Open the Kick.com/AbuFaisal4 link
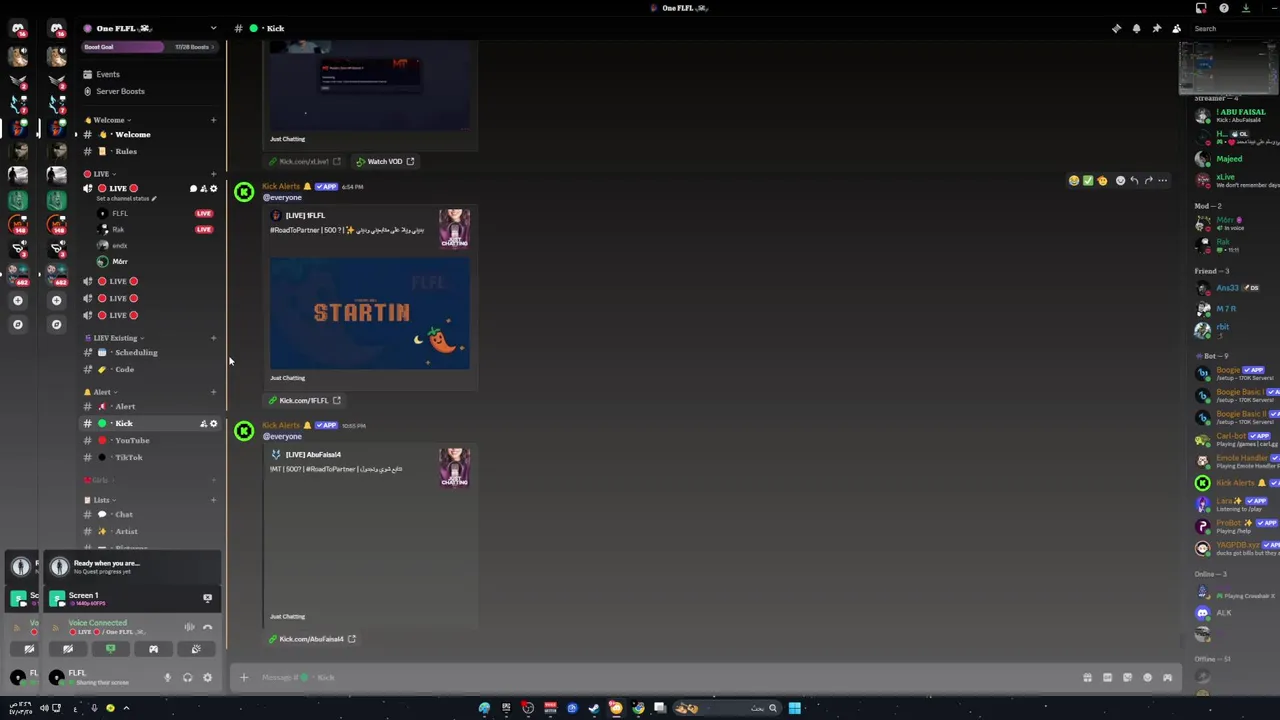 coord(311,639)
